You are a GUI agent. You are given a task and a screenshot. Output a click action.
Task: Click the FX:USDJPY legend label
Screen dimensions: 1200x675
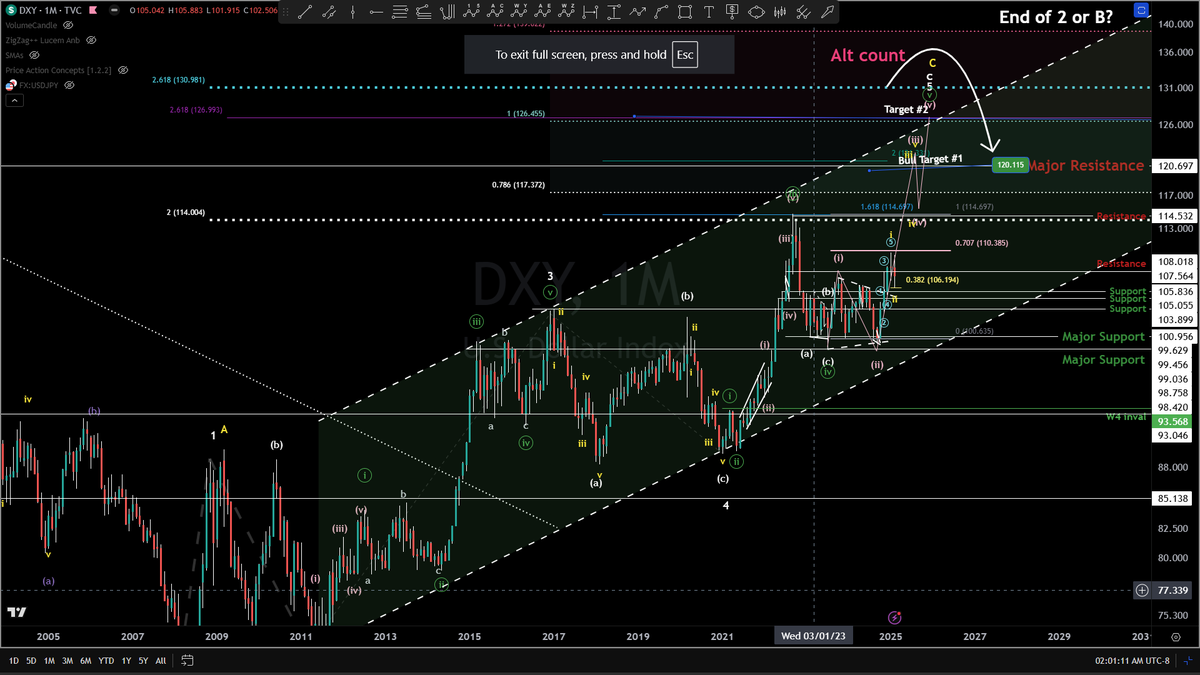[39, 85]
